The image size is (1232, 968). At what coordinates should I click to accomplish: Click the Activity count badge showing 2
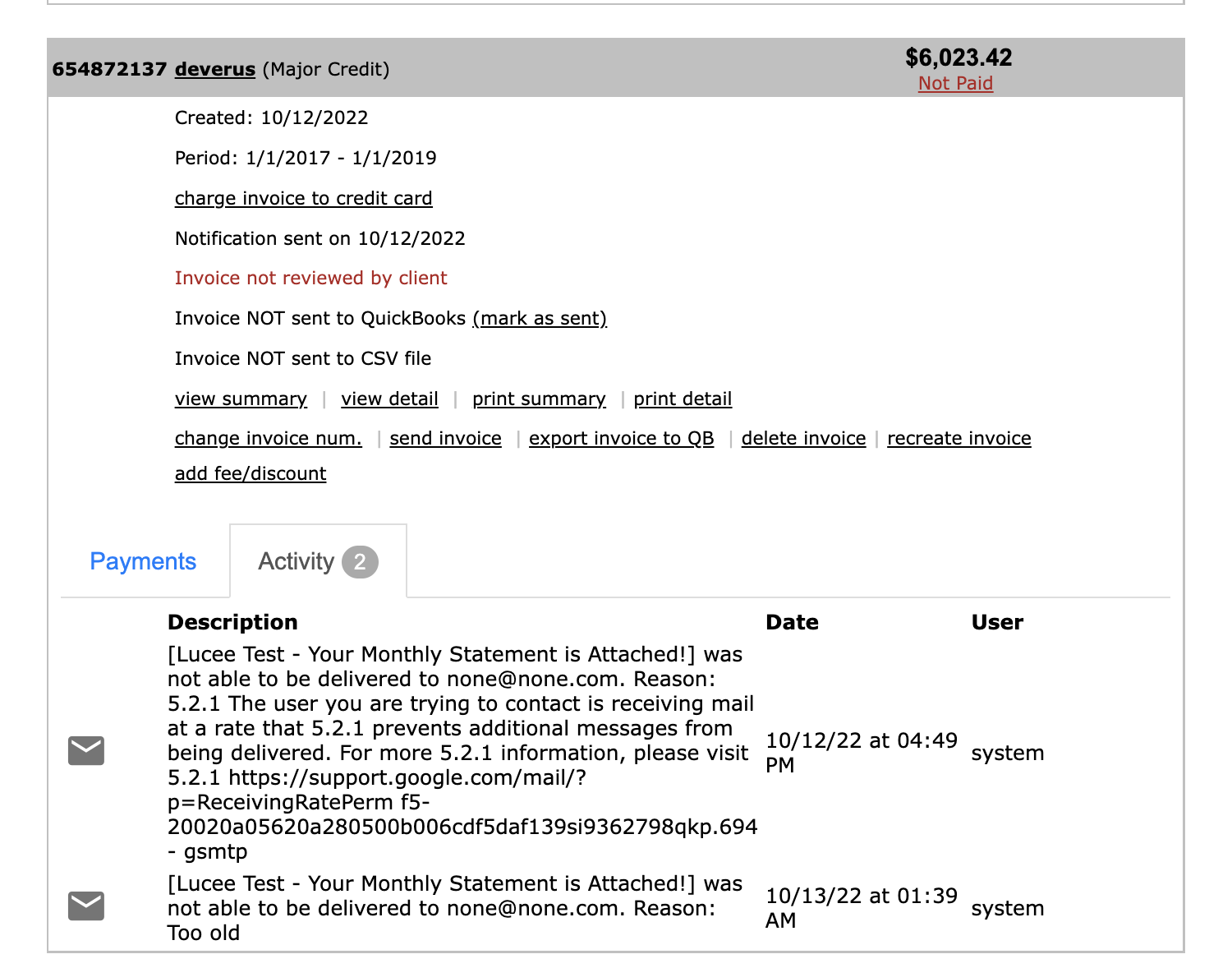point(360,562)
